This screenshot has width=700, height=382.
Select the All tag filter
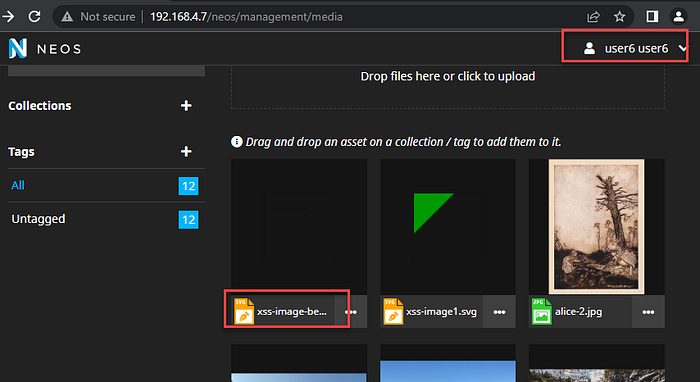(x=106, y=186)
